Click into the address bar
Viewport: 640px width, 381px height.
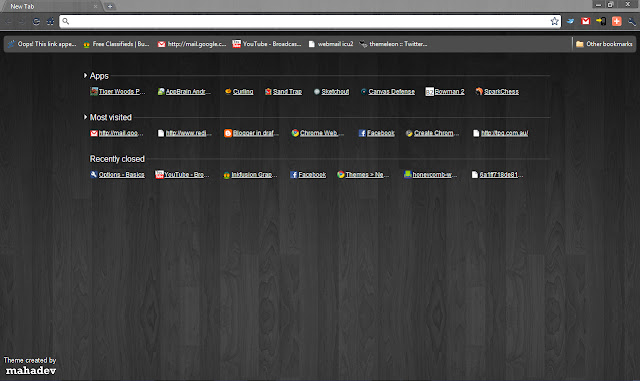tap(310, 21)
